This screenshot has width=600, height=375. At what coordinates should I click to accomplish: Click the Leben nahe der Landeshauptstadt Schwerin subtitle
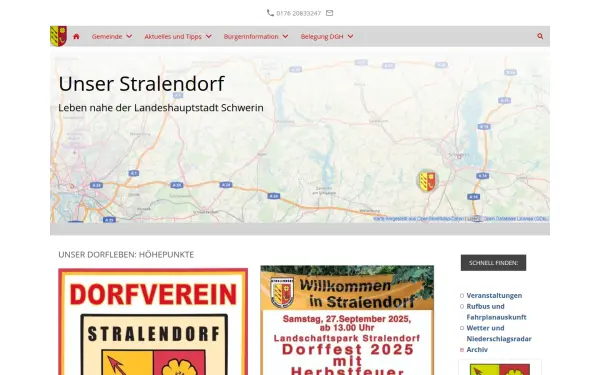(161, 108)
